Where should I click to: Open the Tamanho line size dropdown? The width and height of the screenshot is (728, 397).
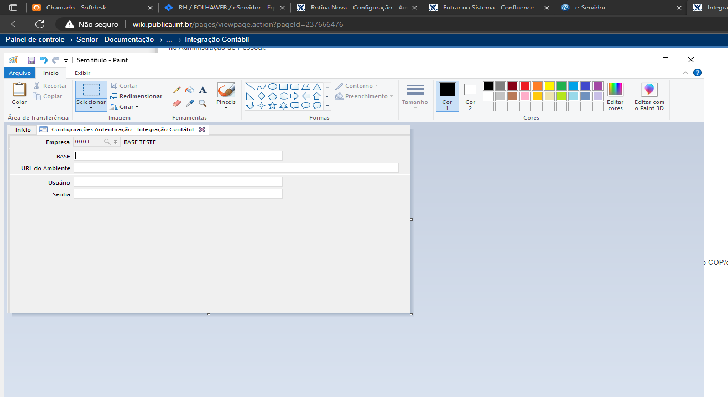pyautogui.click(x=415, y=96)
